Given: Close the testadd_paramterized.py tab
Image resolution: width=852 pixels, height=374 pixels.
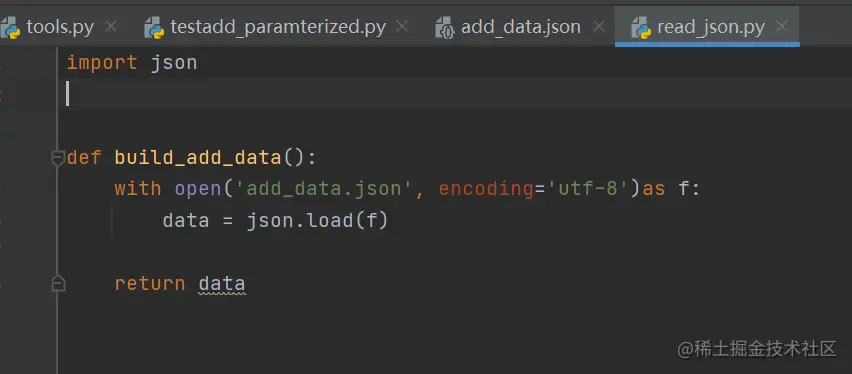Looking at the screenshot, I should 402,26.
